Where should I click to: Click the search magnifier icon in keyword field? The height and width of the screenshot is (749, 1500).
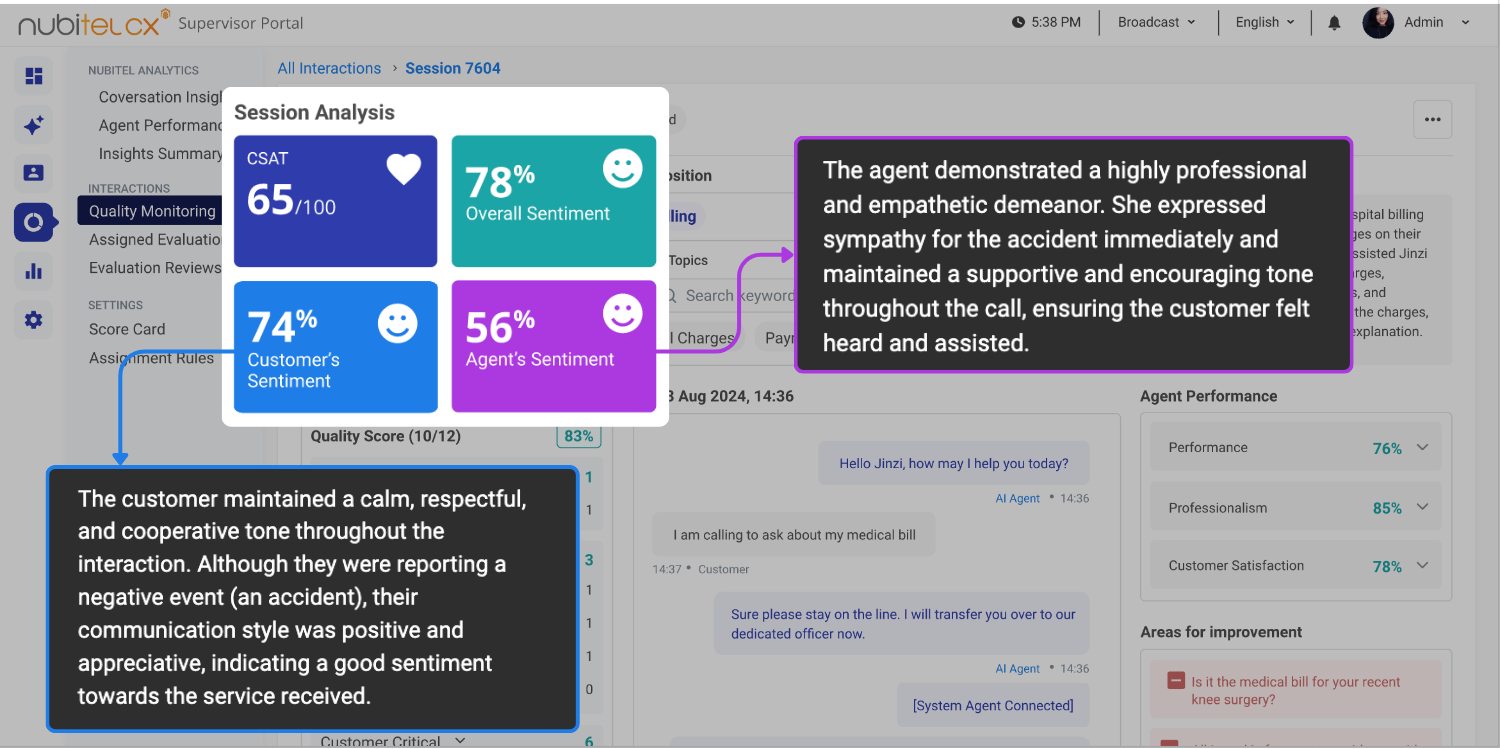[x=673, y=296]
